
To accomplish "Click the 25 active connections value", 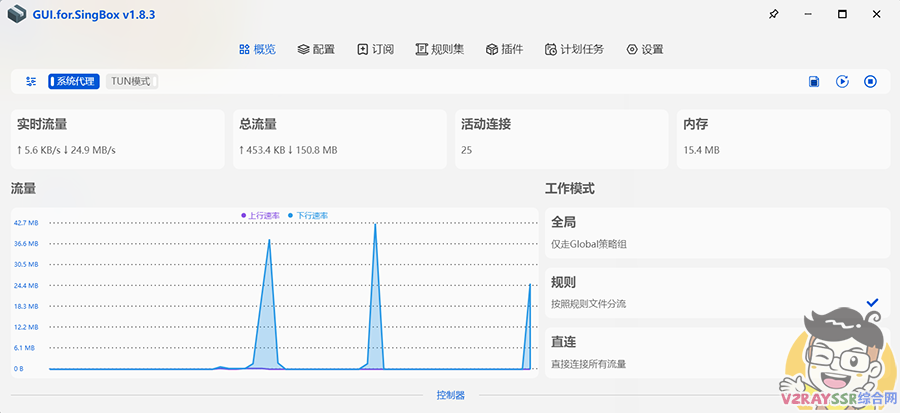I will point(467,150).
